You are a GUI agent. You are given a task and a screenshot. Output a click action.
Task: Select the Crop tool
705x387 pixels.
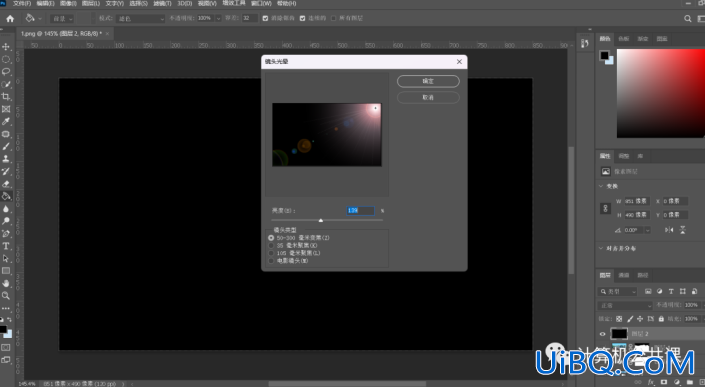(x=6, y=97)
